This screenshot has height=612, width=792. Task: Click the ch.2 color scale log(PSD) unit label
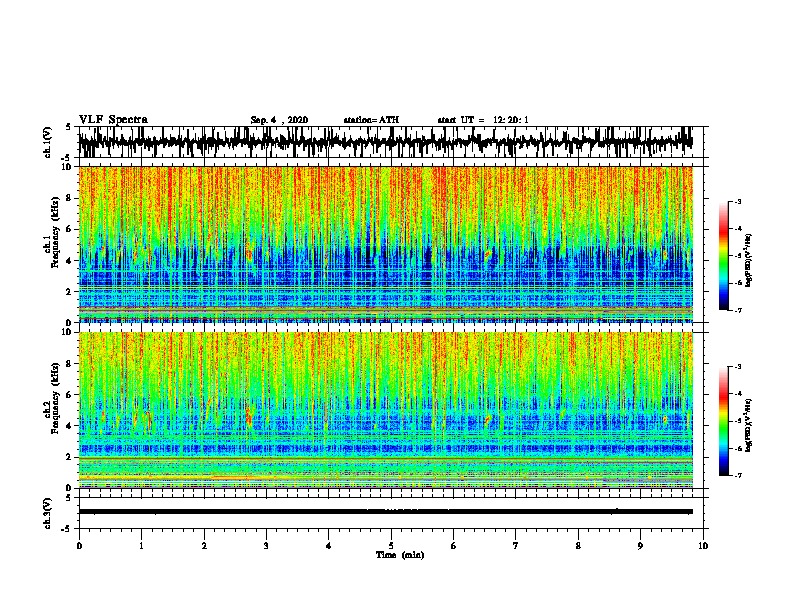click(749, 425)
